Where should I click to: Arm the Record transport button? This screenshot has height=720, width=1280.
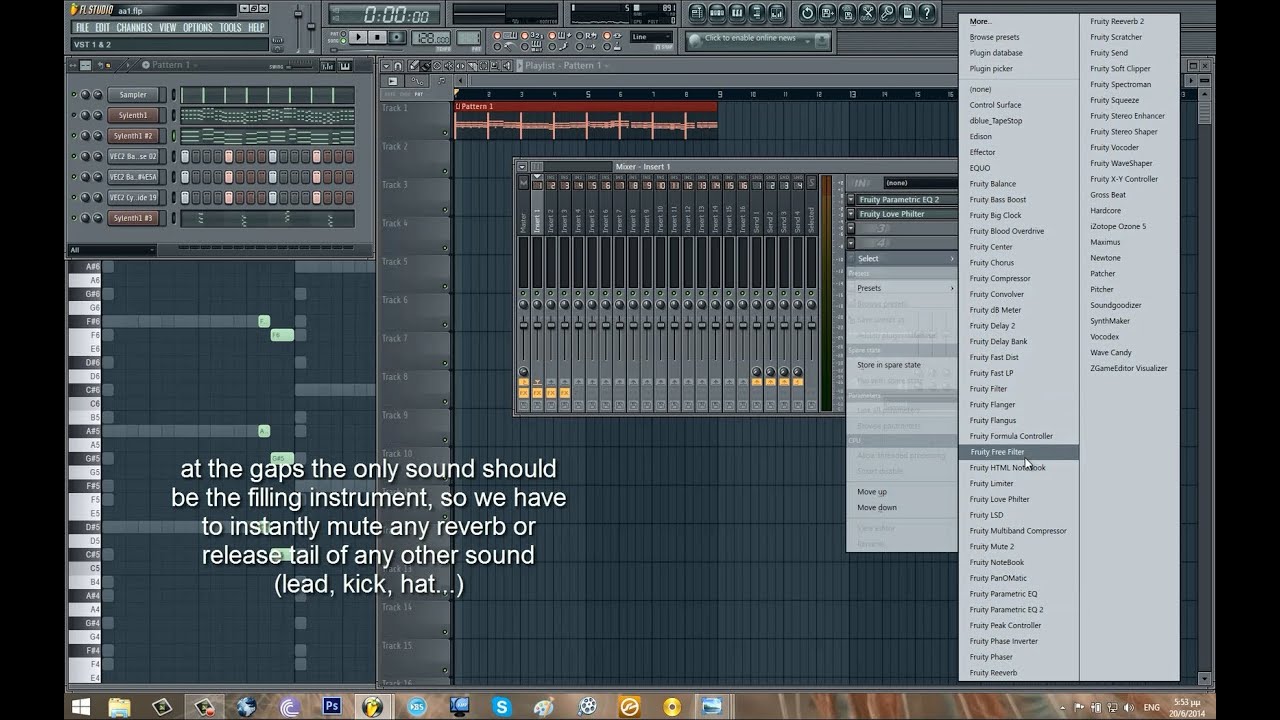[x=397, y=37]
